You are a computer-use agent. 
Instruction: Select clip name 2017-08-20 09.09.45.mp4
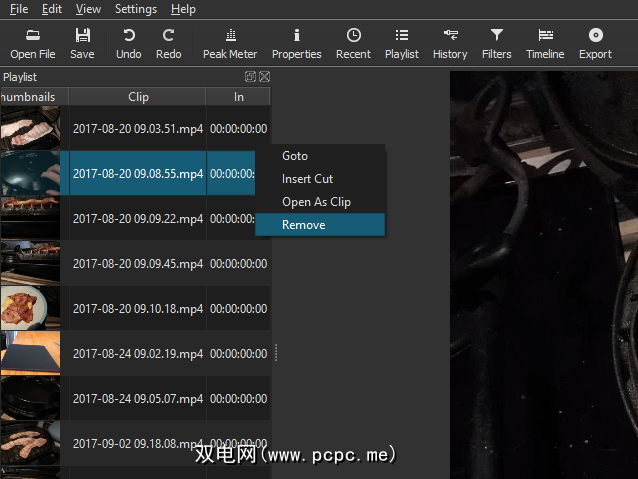click(138, 263)
